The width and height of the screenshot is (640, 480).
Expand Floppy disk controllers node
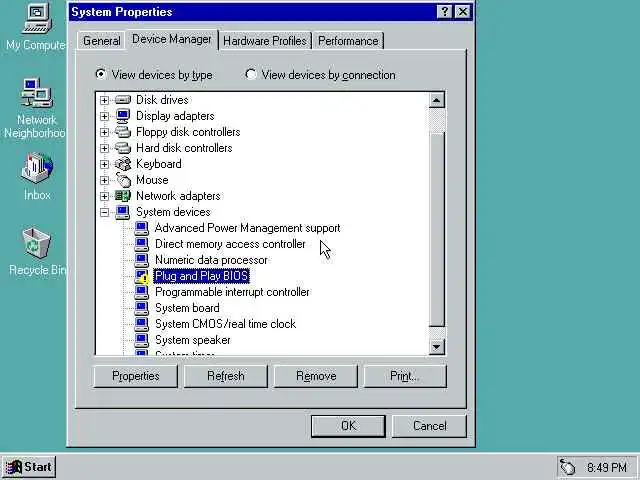point(104,132)
